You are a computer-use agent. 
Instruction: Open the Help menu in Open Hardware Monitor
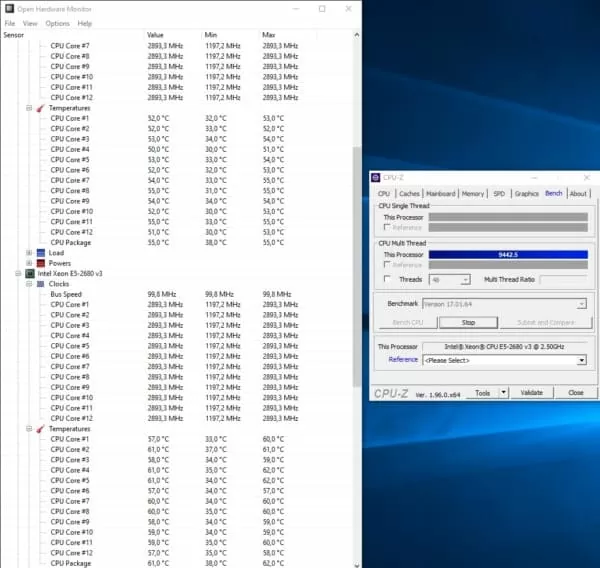point(85,23)
